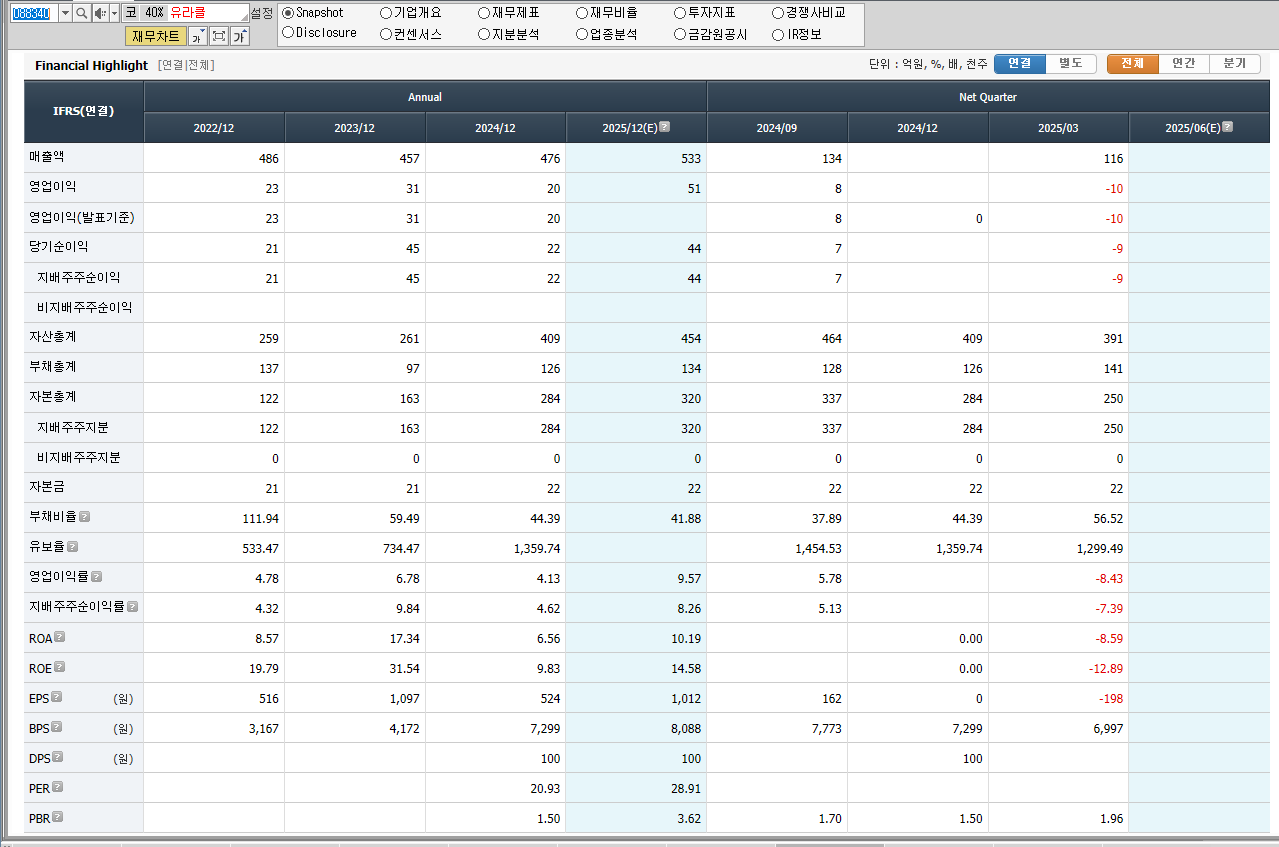Screen dimensions: 1279x847
Task: Switch to 연간 annual tab
Action: tap(1184, 63)
